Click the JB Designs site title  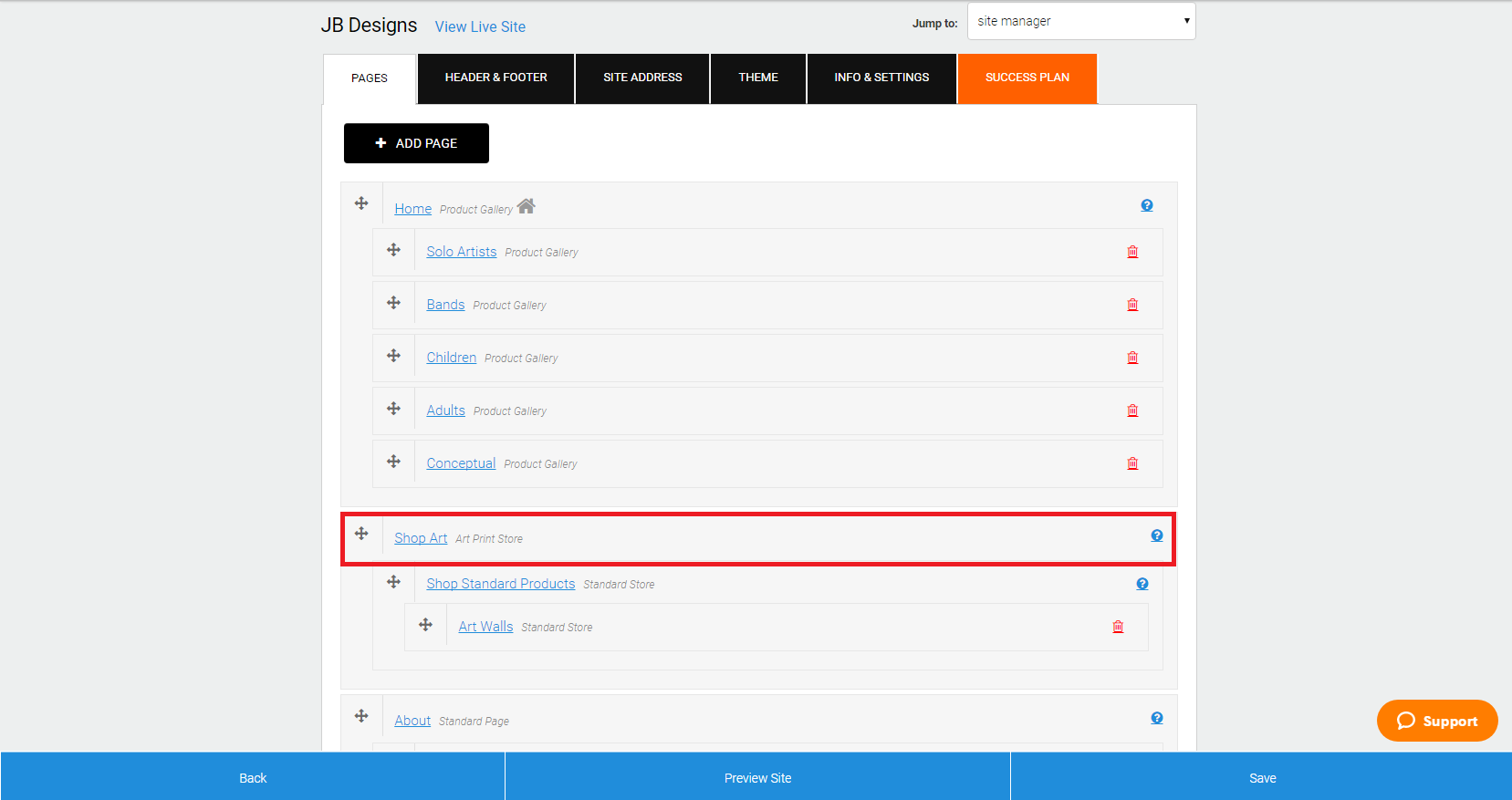coord(369,26)
